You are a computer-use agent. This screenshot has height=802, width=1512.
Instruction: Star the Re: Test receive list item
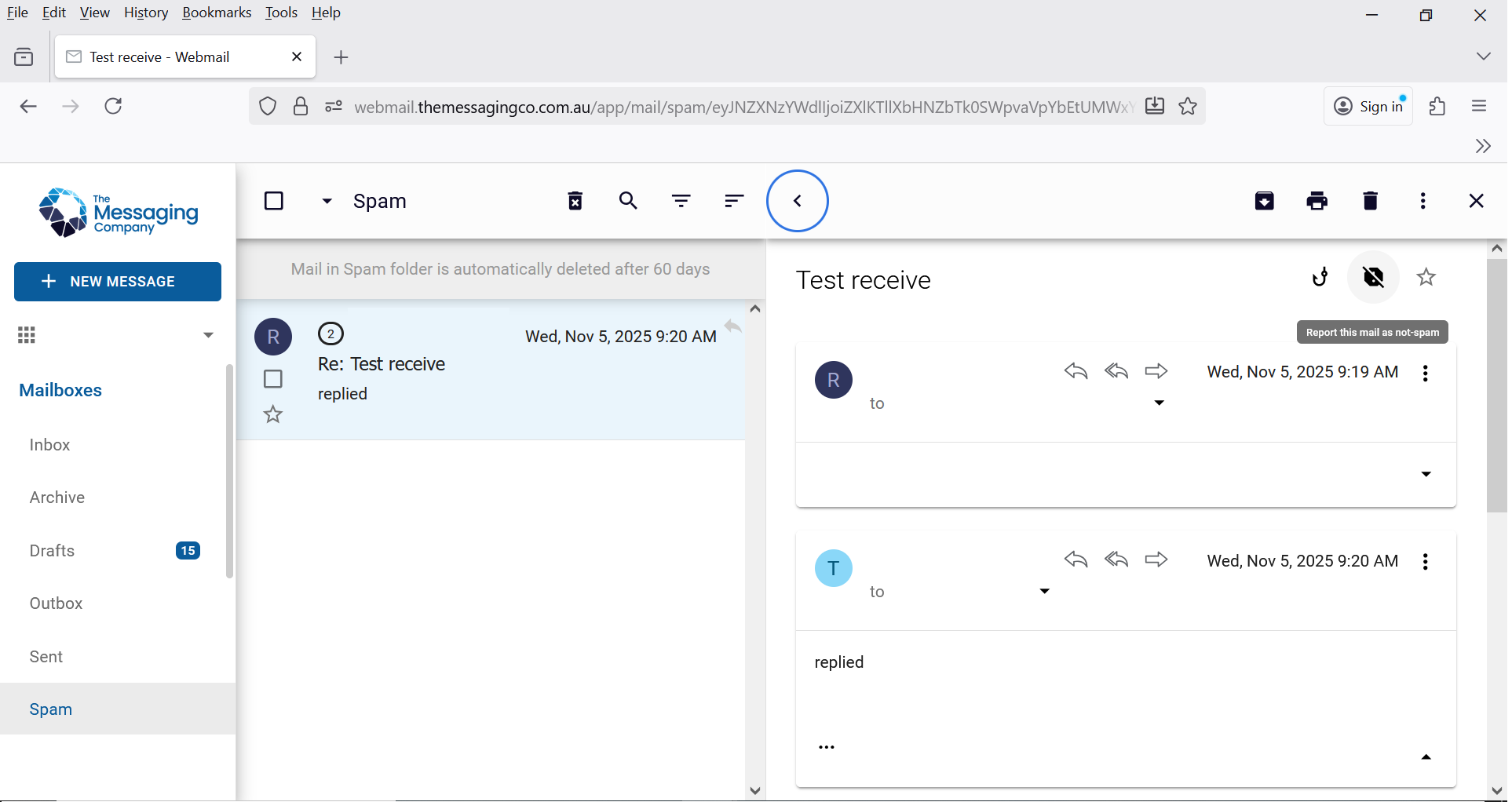coord(273,414)
